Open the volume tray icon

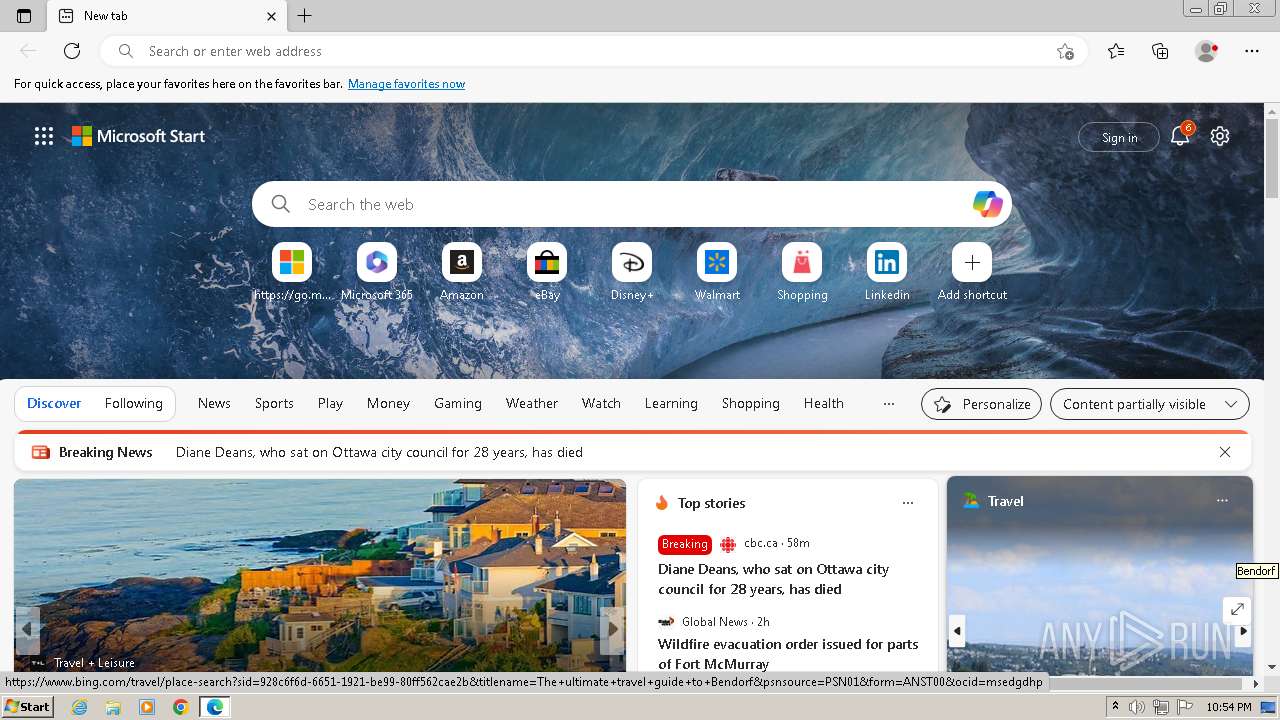(x=1138, y=707)
